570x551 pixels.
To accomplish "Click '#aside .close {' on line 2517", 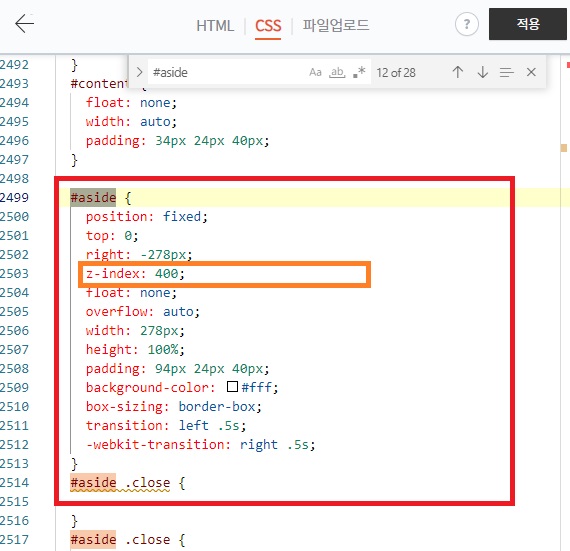I will pyautogui.click(x=128, y=539).
